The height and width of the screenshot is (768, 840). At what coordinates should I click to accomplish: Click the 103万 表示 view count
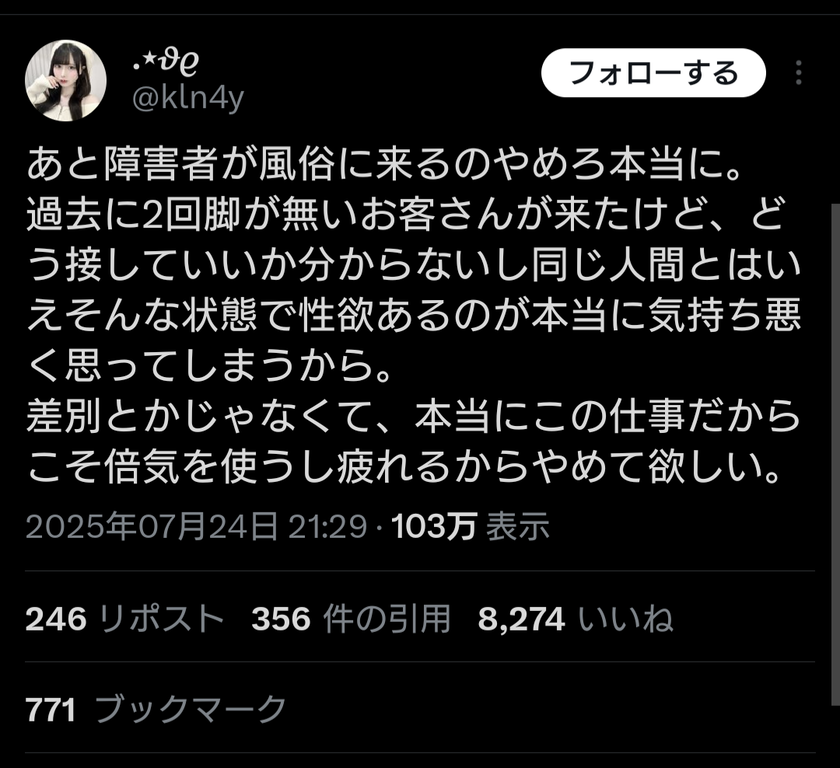coord(470,526)
